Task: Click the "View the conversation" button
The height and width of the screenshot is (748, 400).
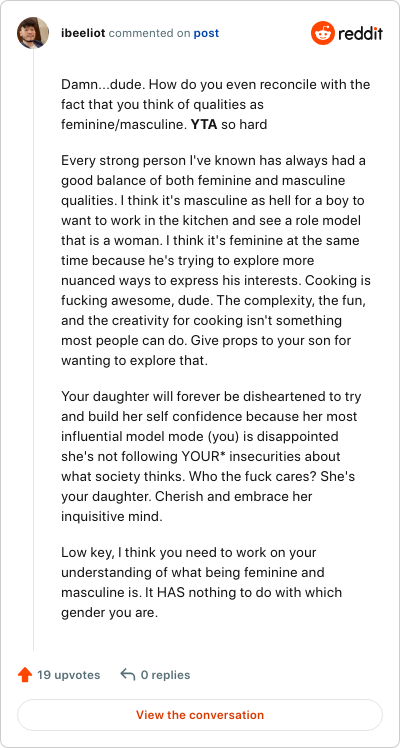Action: point(200,715)
